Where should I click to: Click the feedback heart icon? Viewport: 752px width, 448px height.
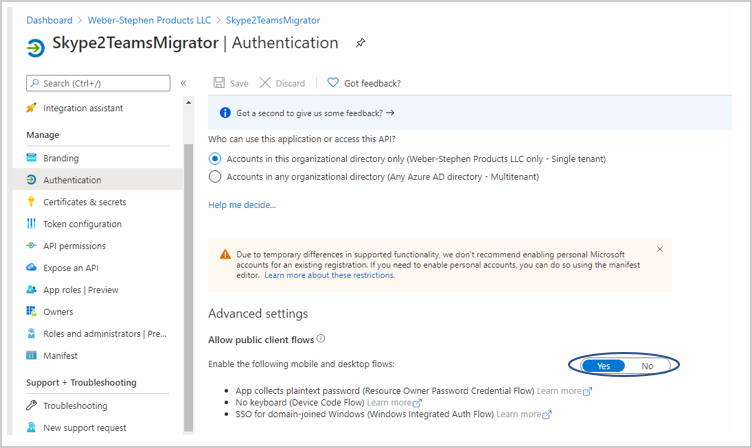(333, 83)
